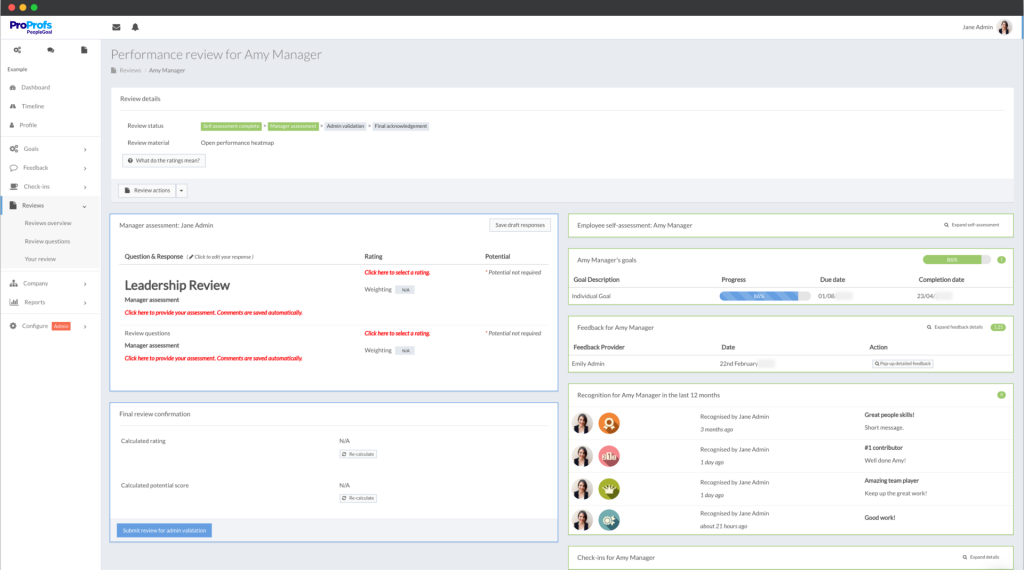The image size is (1024, 570).
Task: Open the envelope messages icon
Action: [x=116, y=27]
